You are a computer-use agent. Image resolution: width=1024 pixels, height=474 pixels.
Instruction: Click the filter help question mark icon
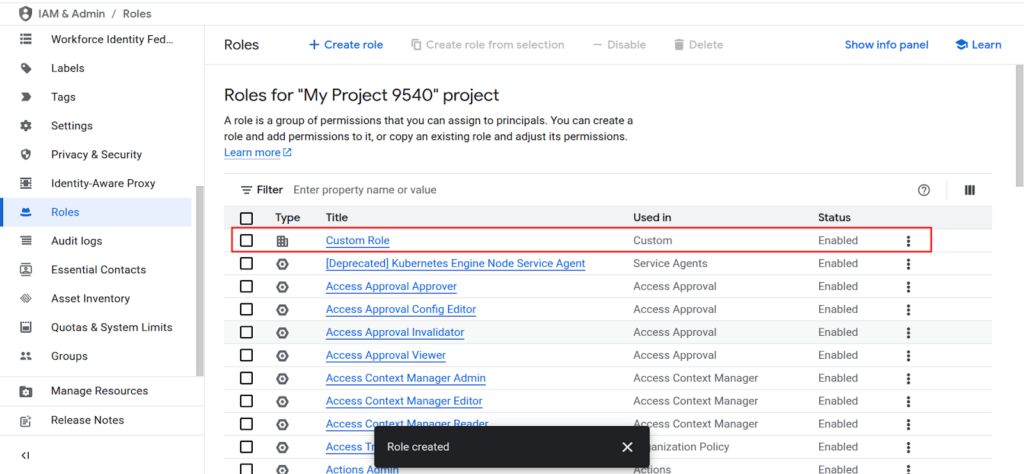(x=923, y=190)
